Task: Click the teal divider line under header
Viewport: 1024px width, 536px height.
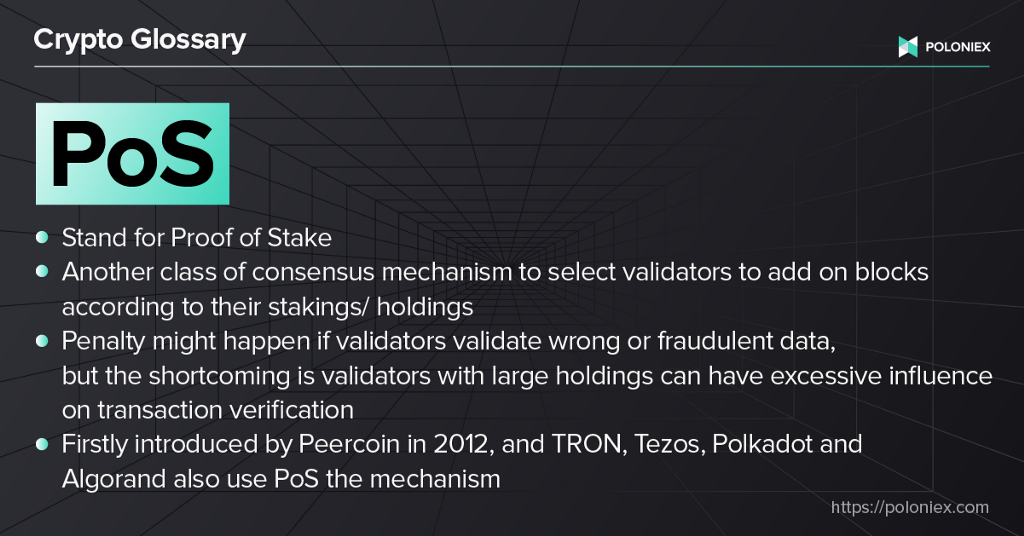Action: [511, 67]
